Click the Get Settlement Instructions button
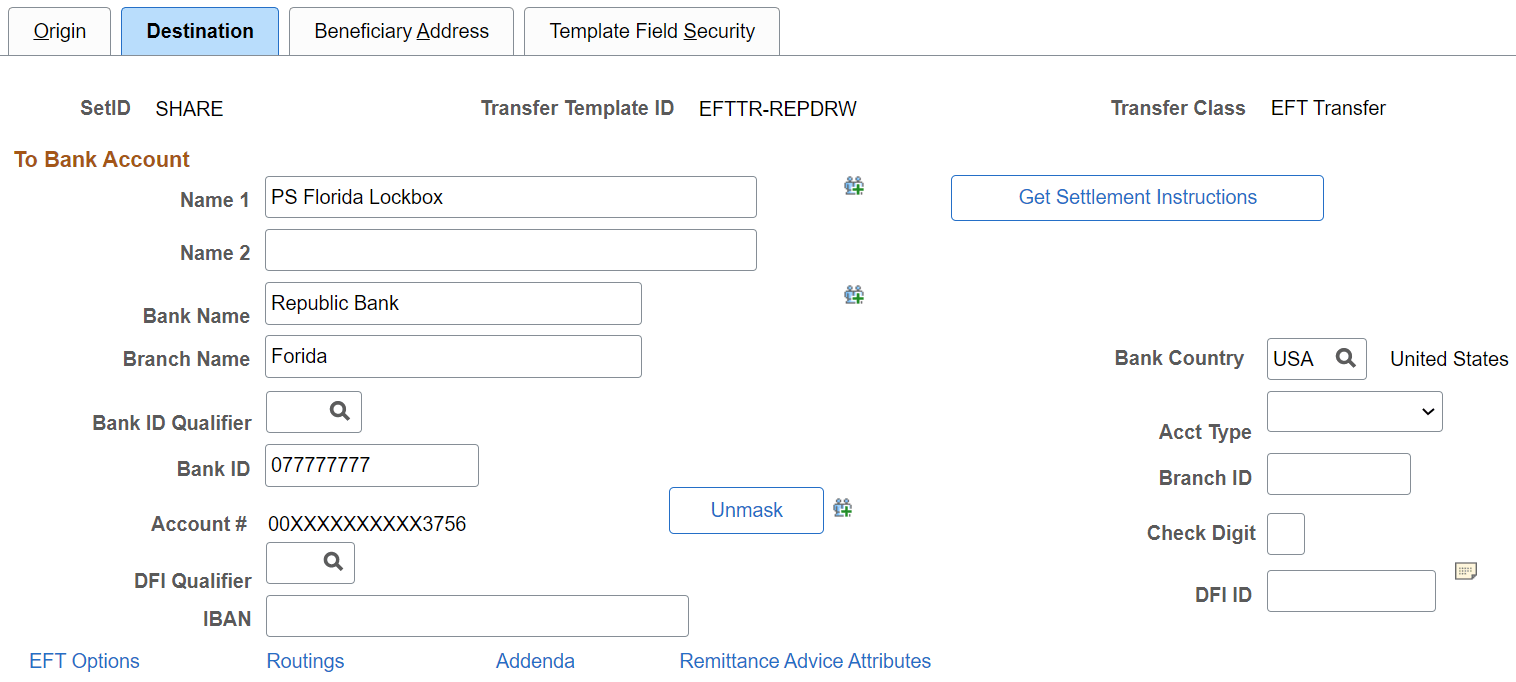Image resolution: width=1516 pixels, height=682 pixels. point(1136,197)
